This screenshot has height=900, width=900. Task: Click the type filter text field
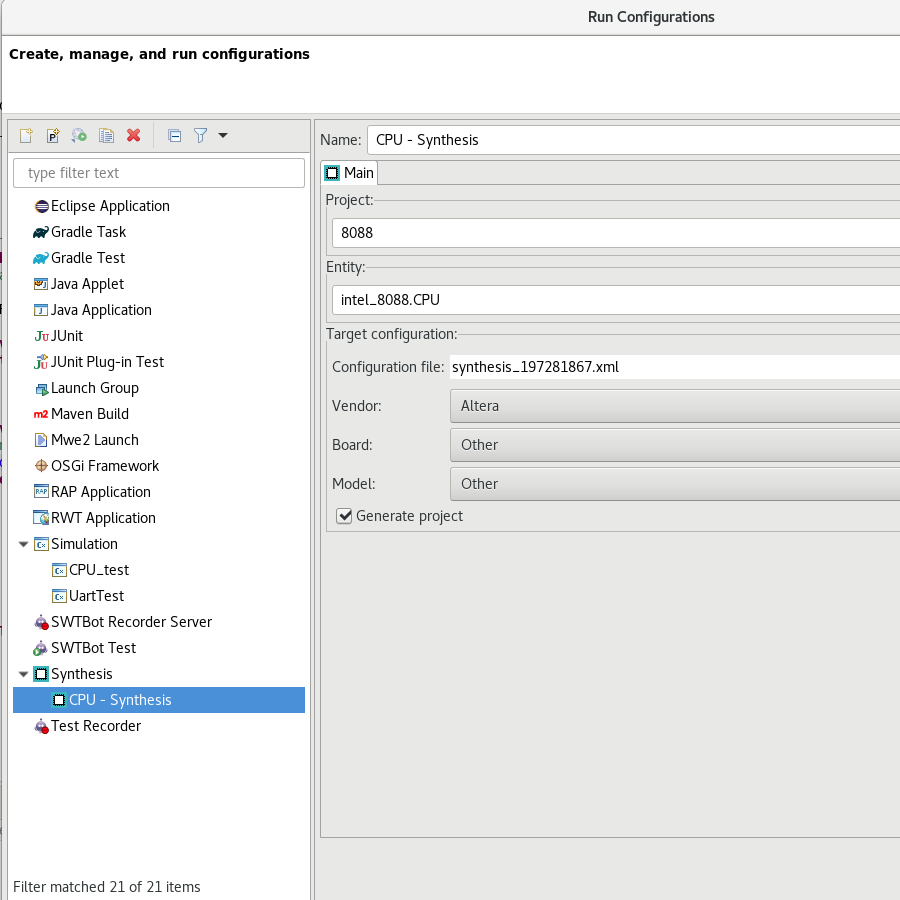(x=159, y=173)
